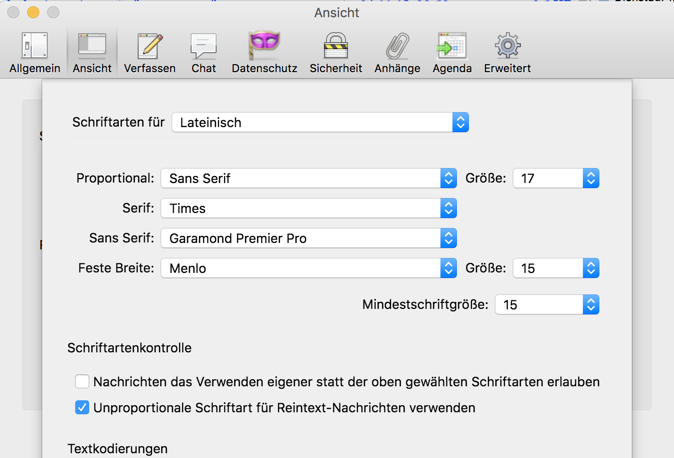This screenshot has width=674, height=458.
Task: Open the Agenda calendar pane
Action: [452, 52]
